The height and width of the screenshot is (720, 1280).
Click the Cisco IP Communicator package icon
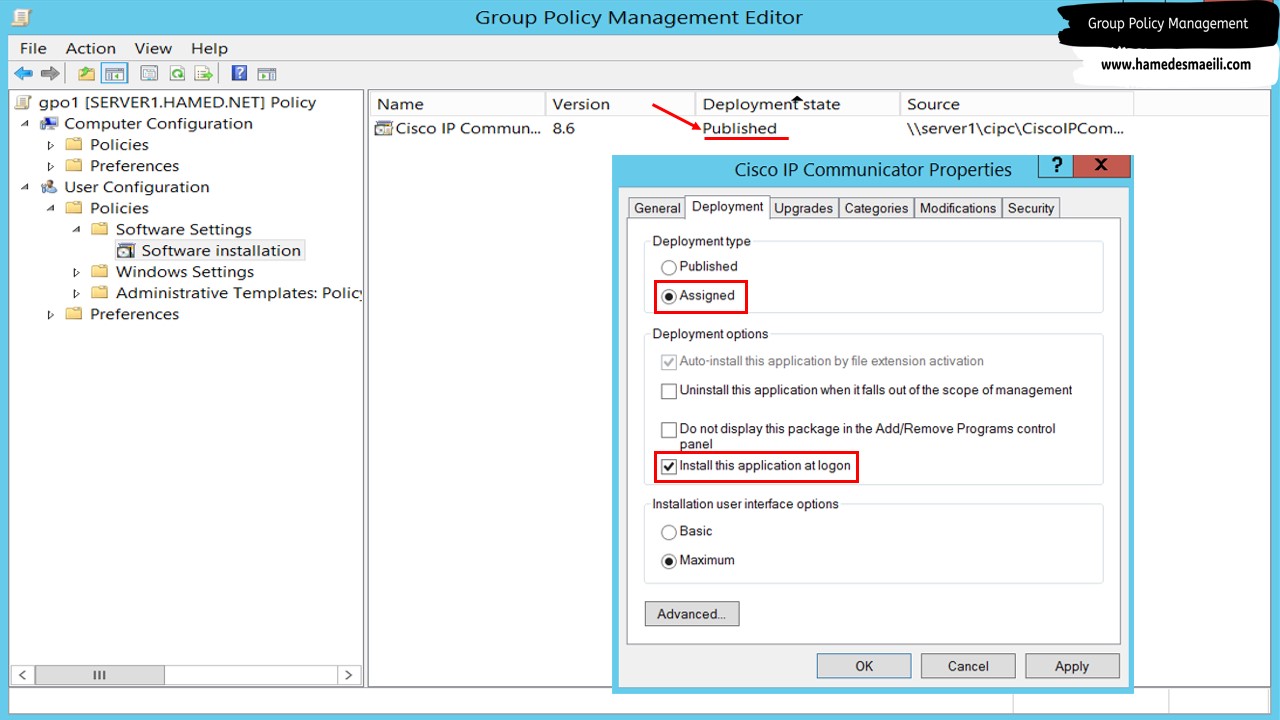pos(383,128)
